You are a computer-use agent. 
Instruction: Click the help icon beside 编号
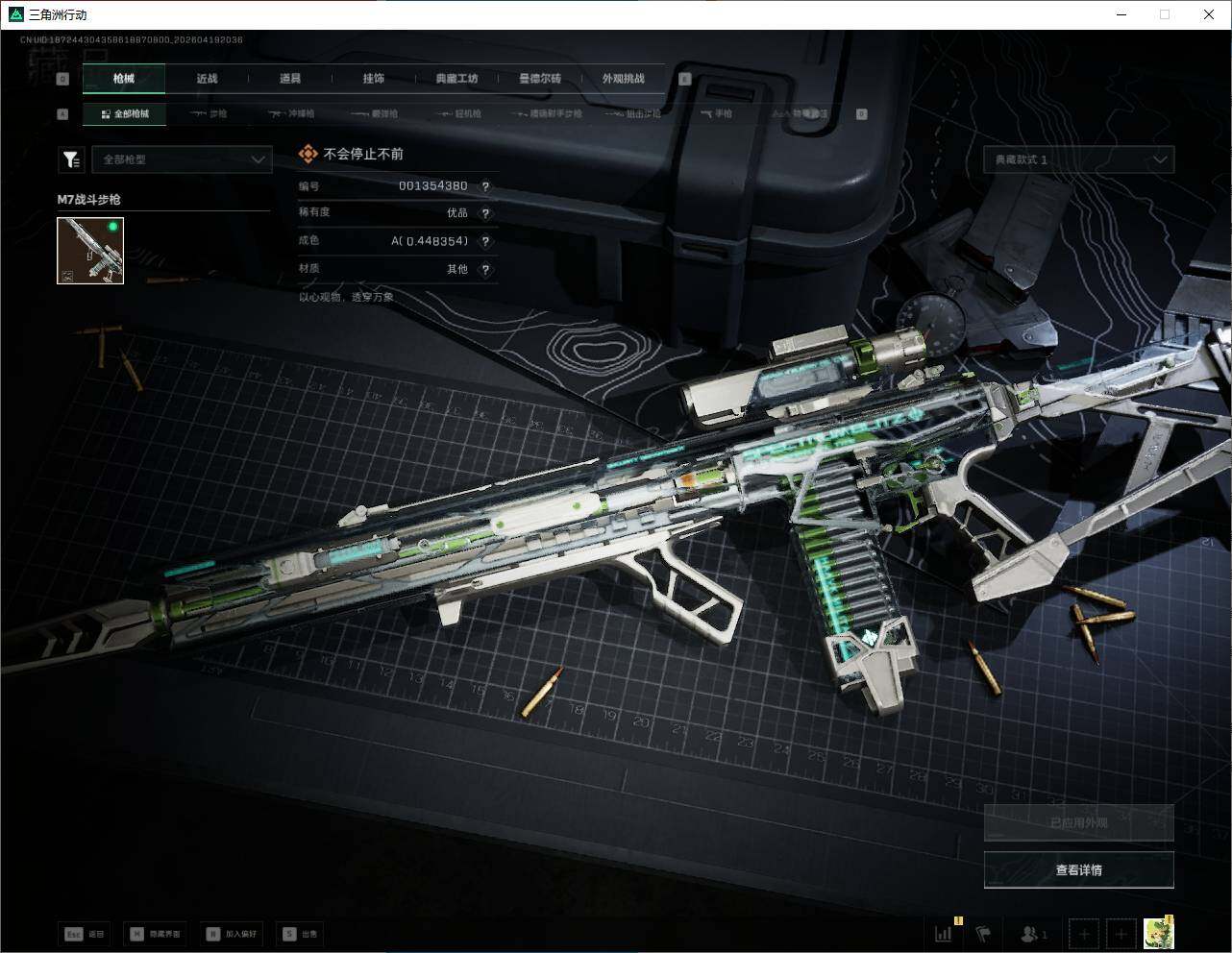485,186
